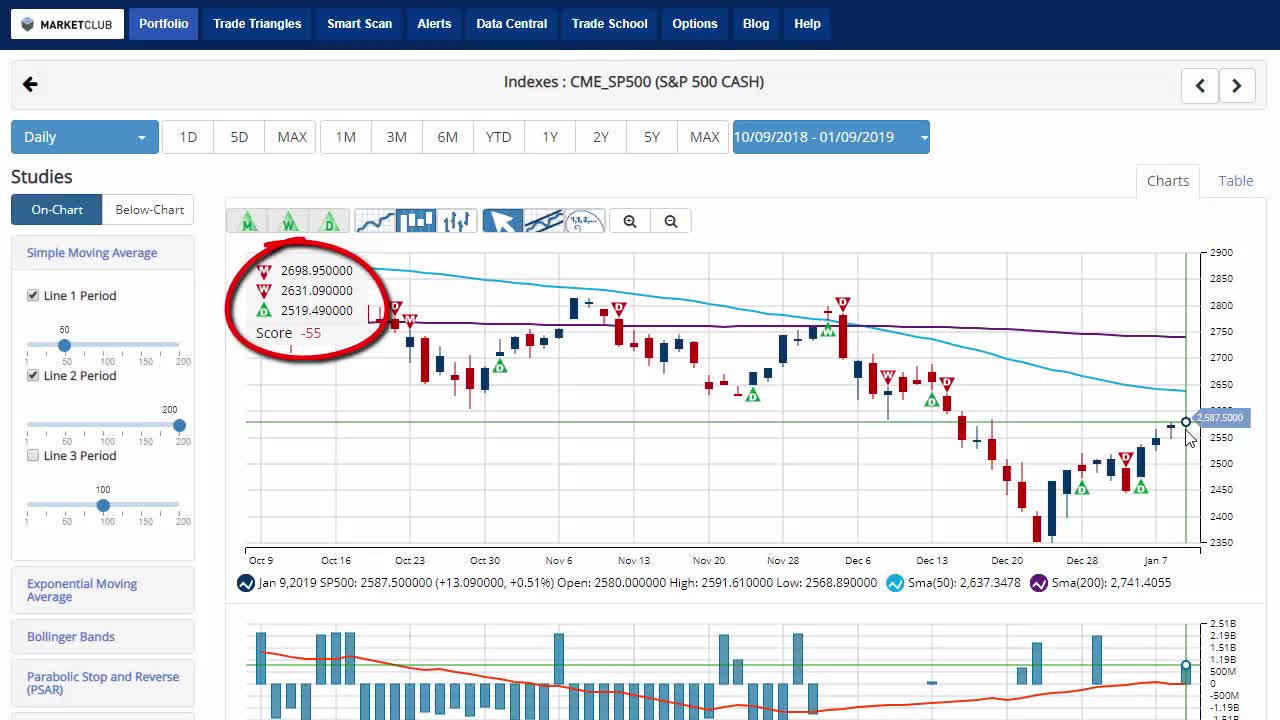Open the Help menu item

[807, 24]
